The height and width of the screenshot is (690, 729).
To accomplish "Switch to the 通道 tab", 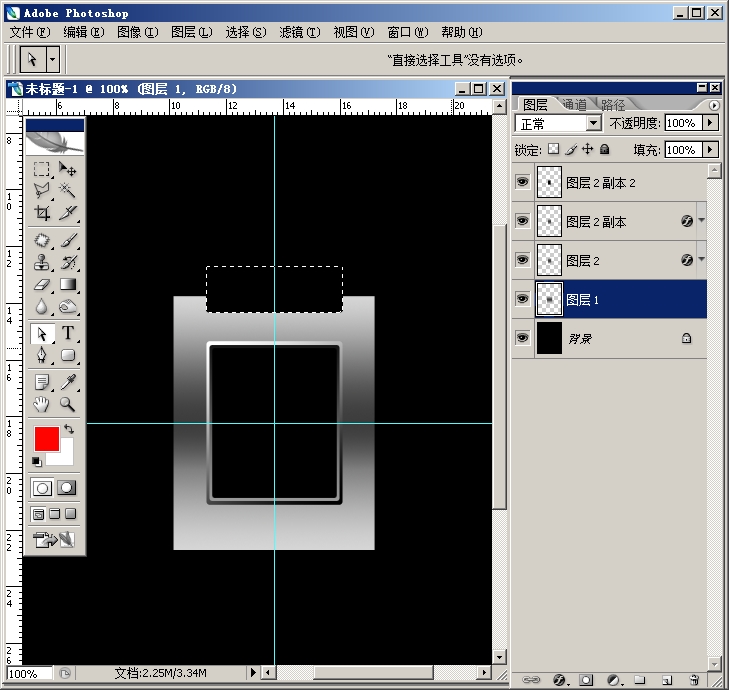I will coord(575,104).
